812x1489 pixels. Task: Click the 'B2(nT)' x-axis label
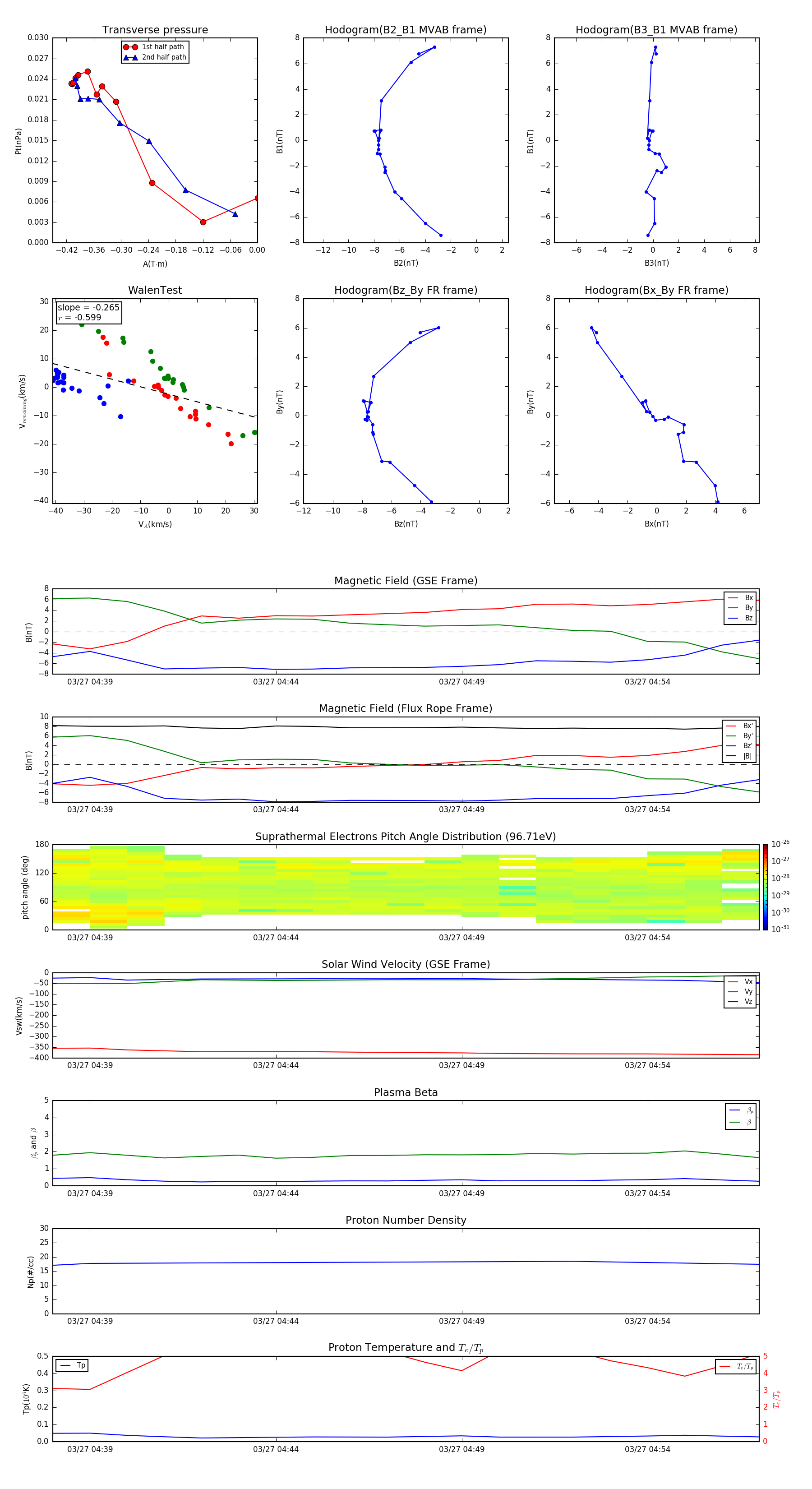[406, 263]
